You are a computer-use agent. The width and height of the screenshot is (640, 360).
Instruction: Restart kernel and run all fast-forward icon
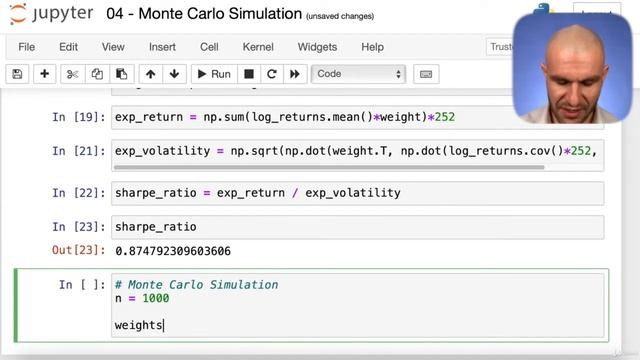pyautogui.click(x=295, y=74)
